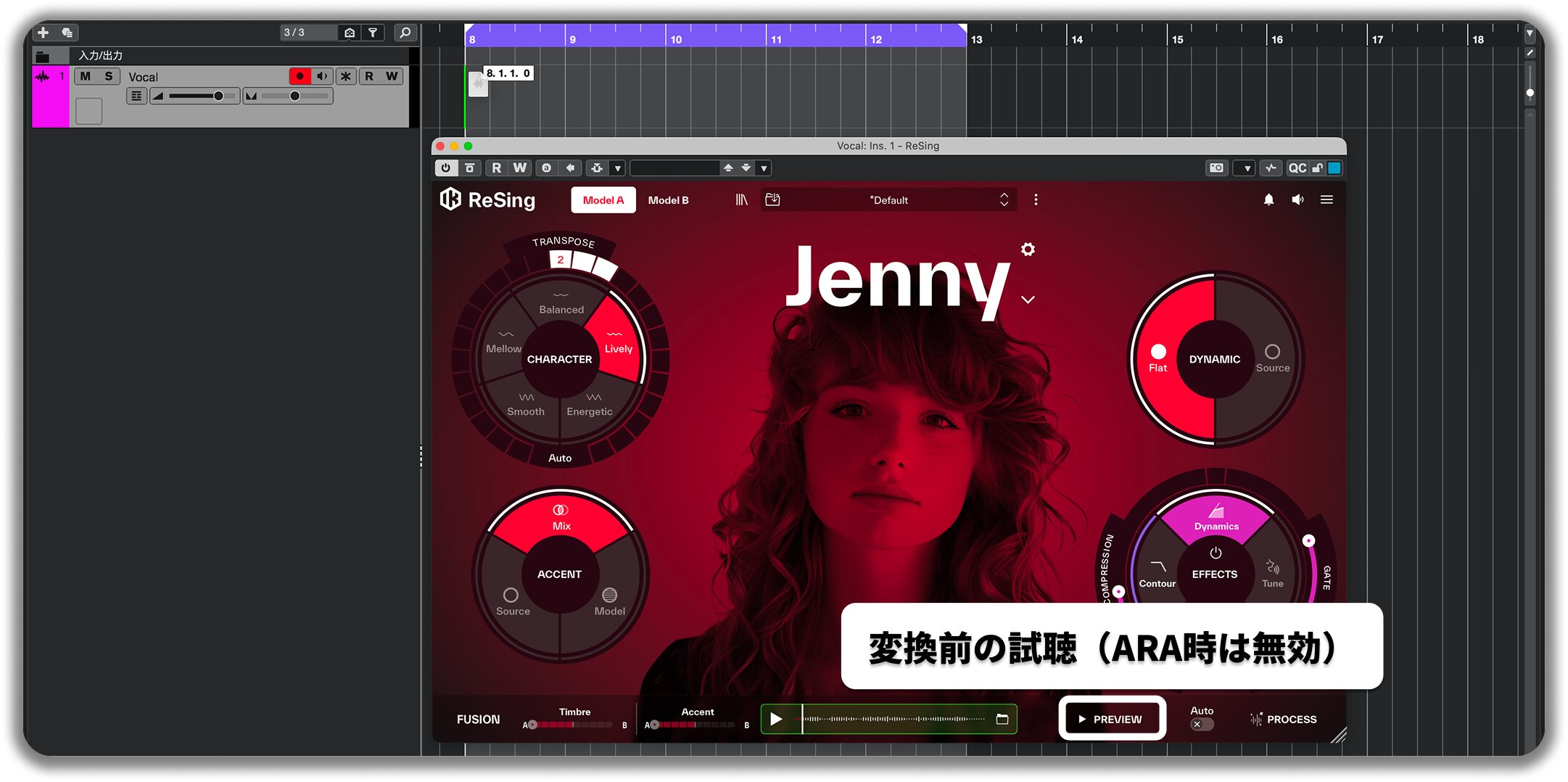
Task: Open the hamburger menu in ReSing
Action: [x=1326, y=199]
